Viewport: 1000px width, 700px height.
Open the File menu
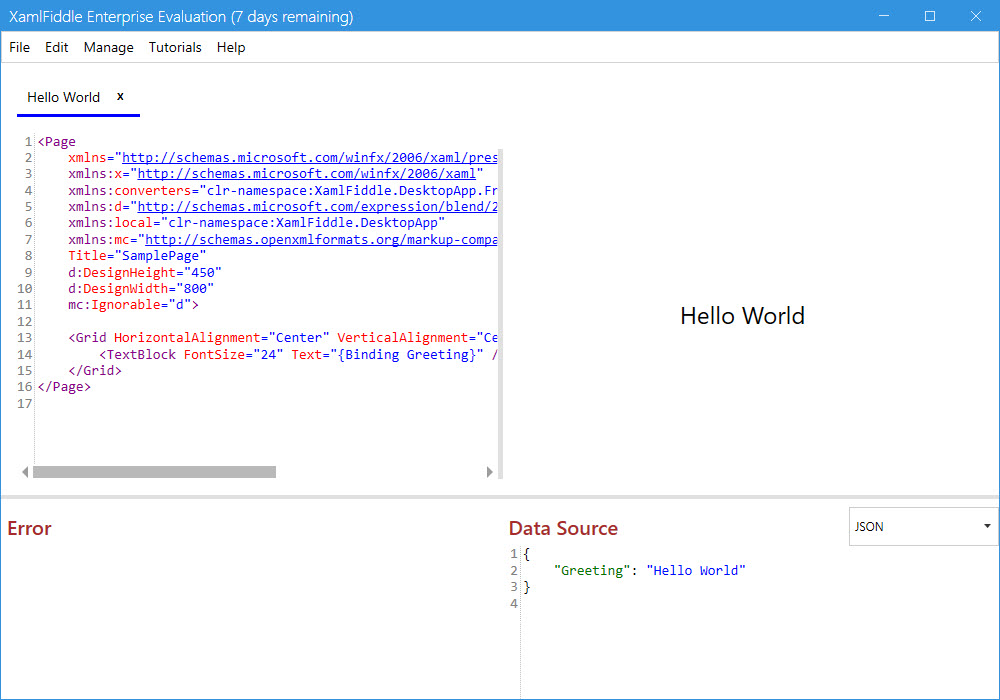point(19,47)
